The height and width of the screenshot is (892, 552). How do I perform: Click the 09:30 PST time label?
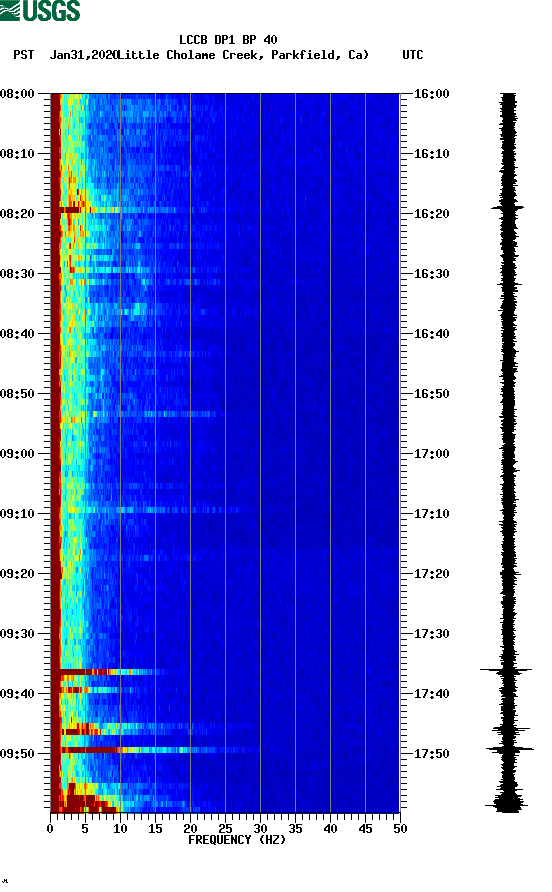click(x=17, y=634)
